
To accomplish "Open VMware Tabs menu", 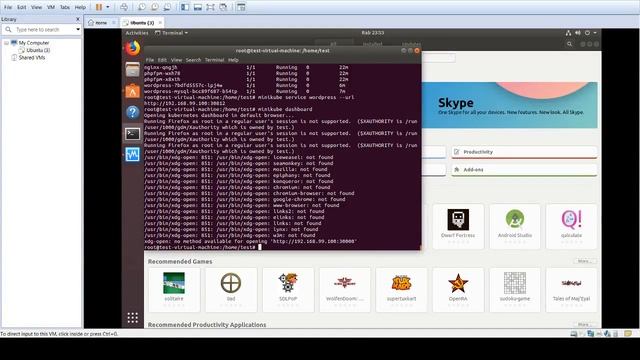I will pos(64,7).
